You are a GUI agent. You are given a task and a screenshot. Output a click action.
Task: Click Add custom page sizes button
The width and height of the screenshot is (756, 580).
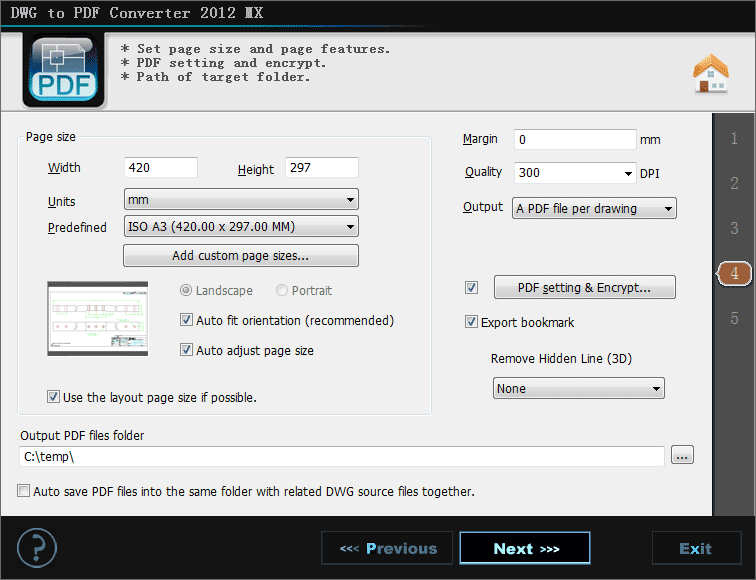click(x=241, y=256)
